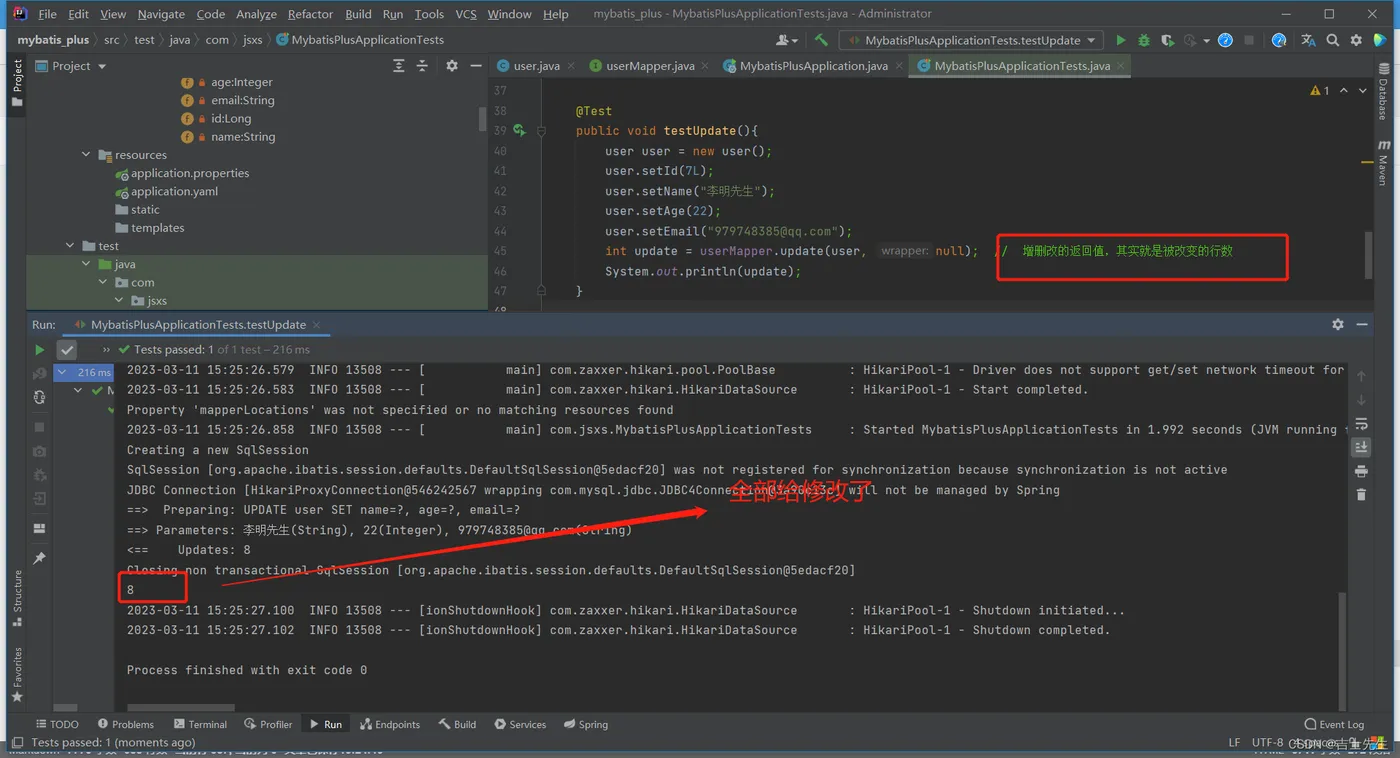Screen dimensions: 1400x758
Task: Run with Coverage from the top toolbar
Action: 1167,40
